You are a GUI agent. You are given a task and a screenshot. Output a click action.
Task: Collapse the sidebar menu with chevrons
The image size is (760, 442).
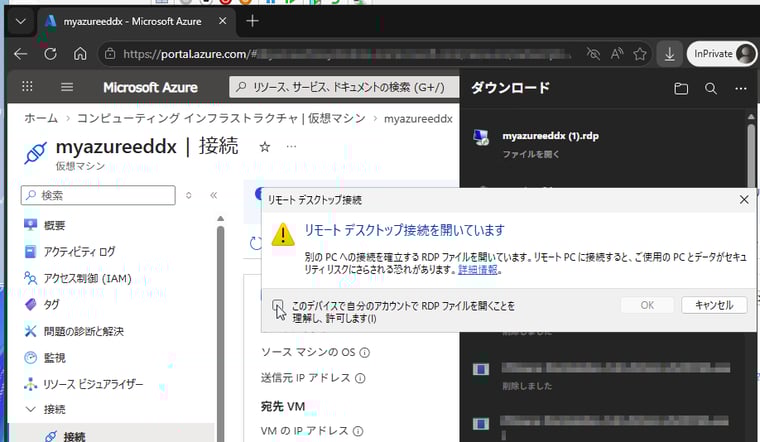pos(213,195)
